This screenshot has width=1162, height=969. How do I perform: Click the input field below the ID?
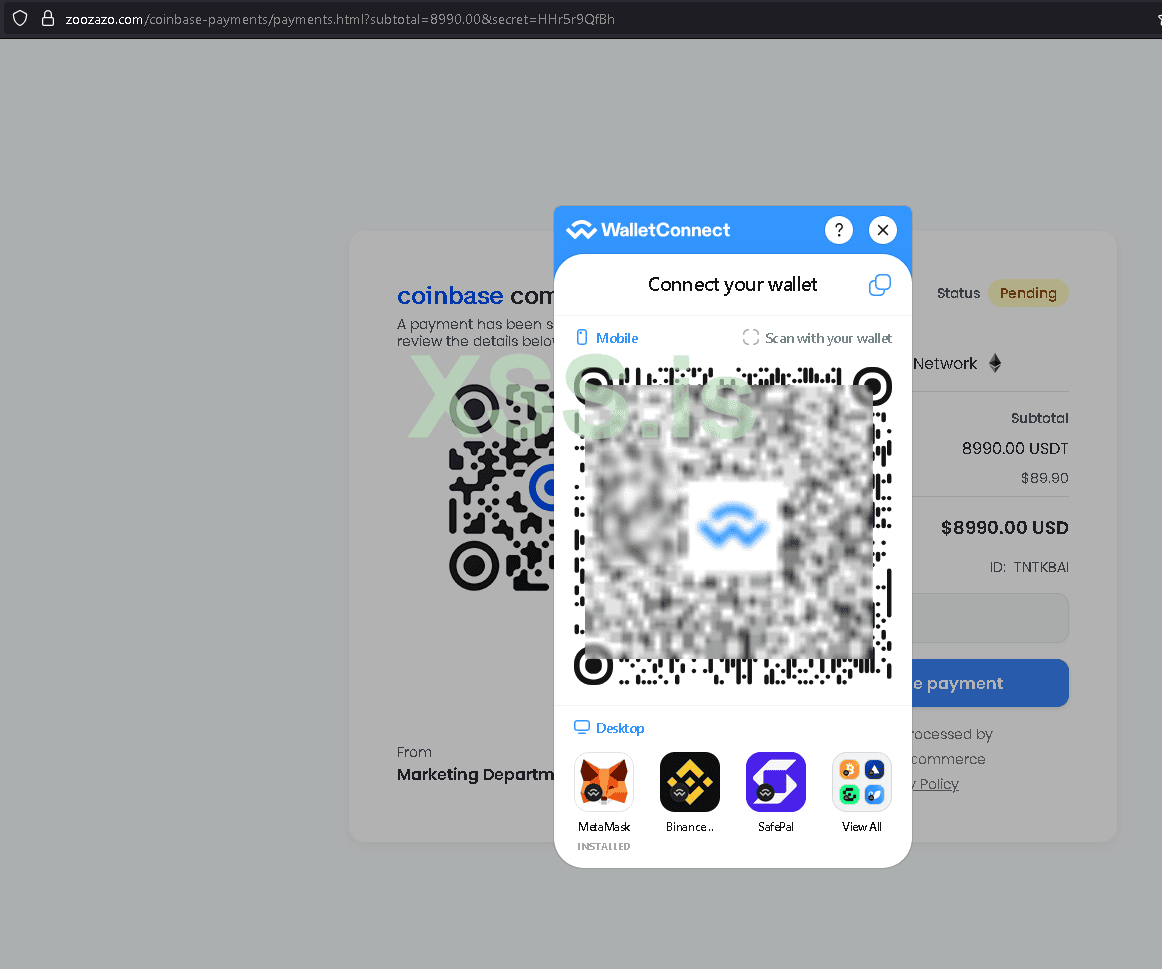coord(990,618)
